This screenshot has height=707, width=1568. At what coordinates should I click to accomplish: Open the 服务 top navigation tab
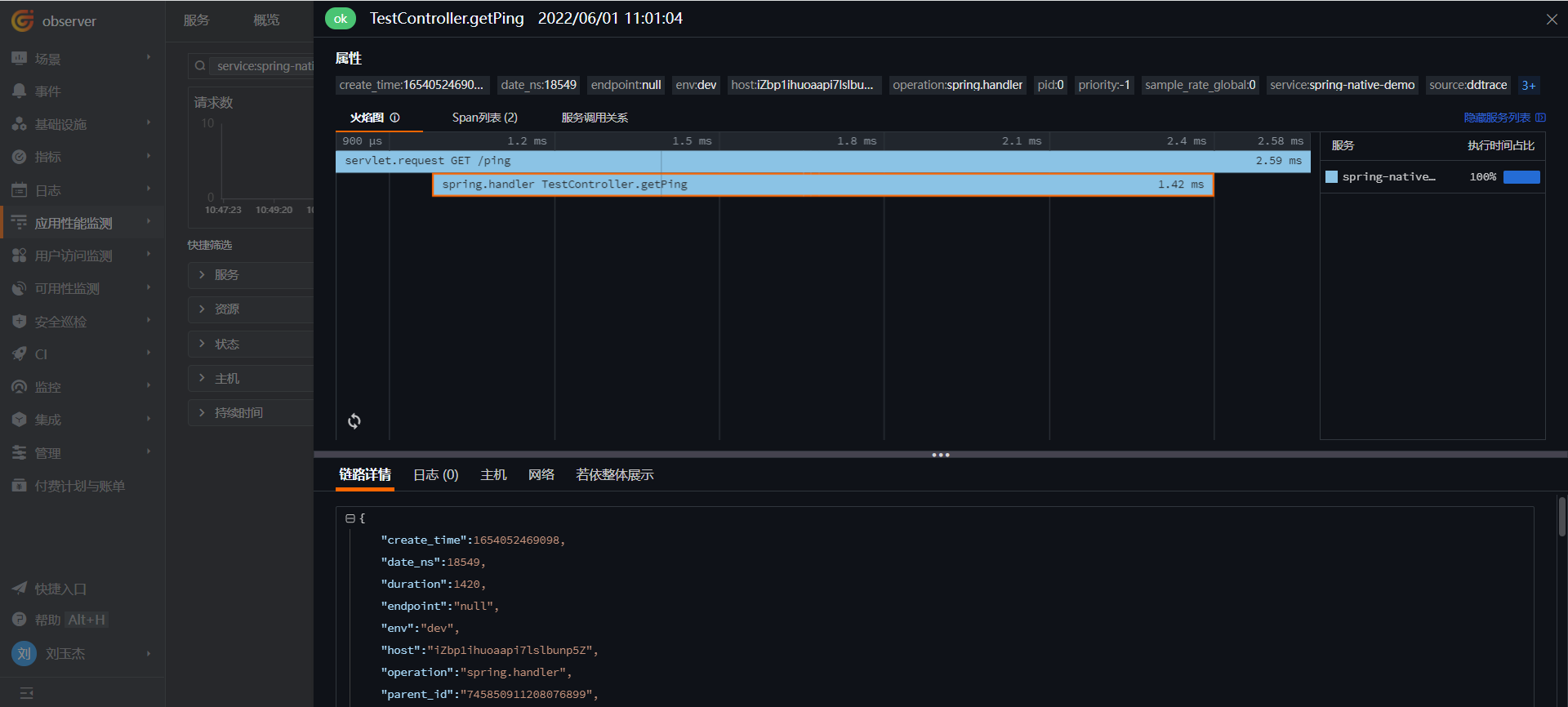(196, 20)
